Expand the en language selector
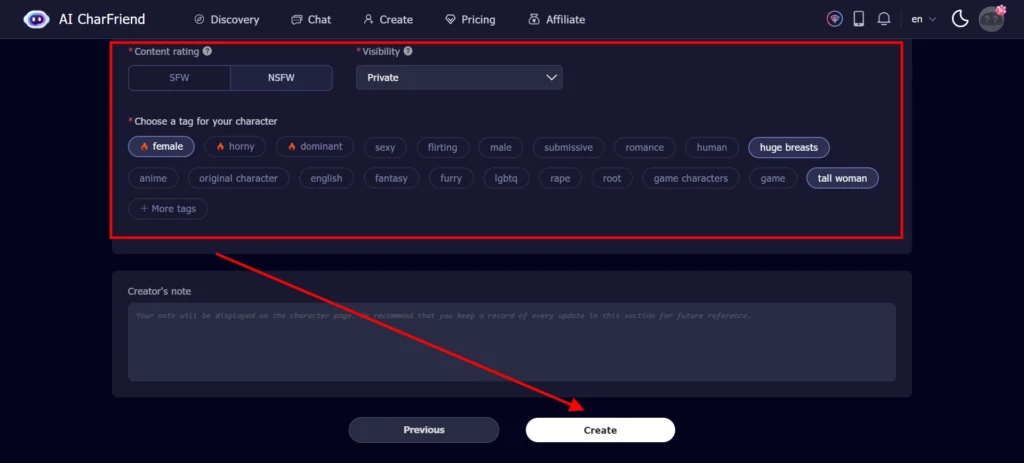 (x=923, y=19)
